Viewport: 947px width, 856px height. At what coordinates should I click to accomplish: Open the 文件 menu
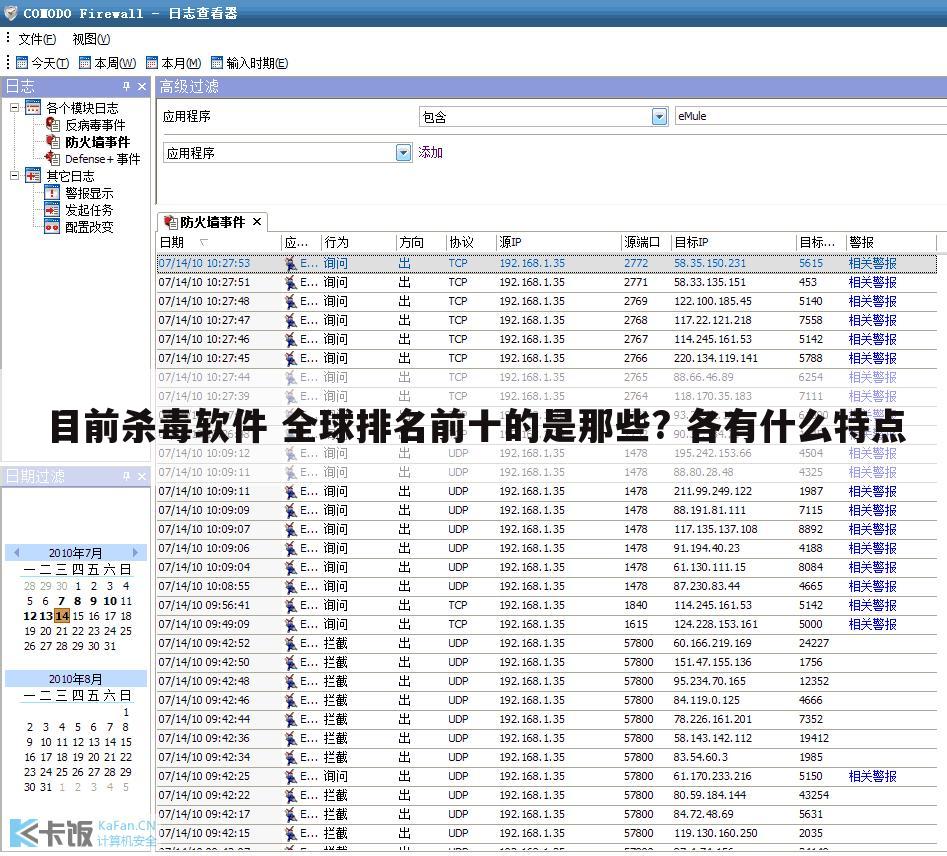[37, 39]
